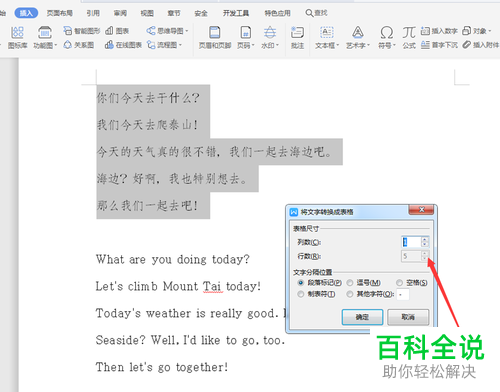The height and width of the screenshot is (392, 500).
Task: Click 插入附件 insert attachment
Action: (x=480, y=45)
